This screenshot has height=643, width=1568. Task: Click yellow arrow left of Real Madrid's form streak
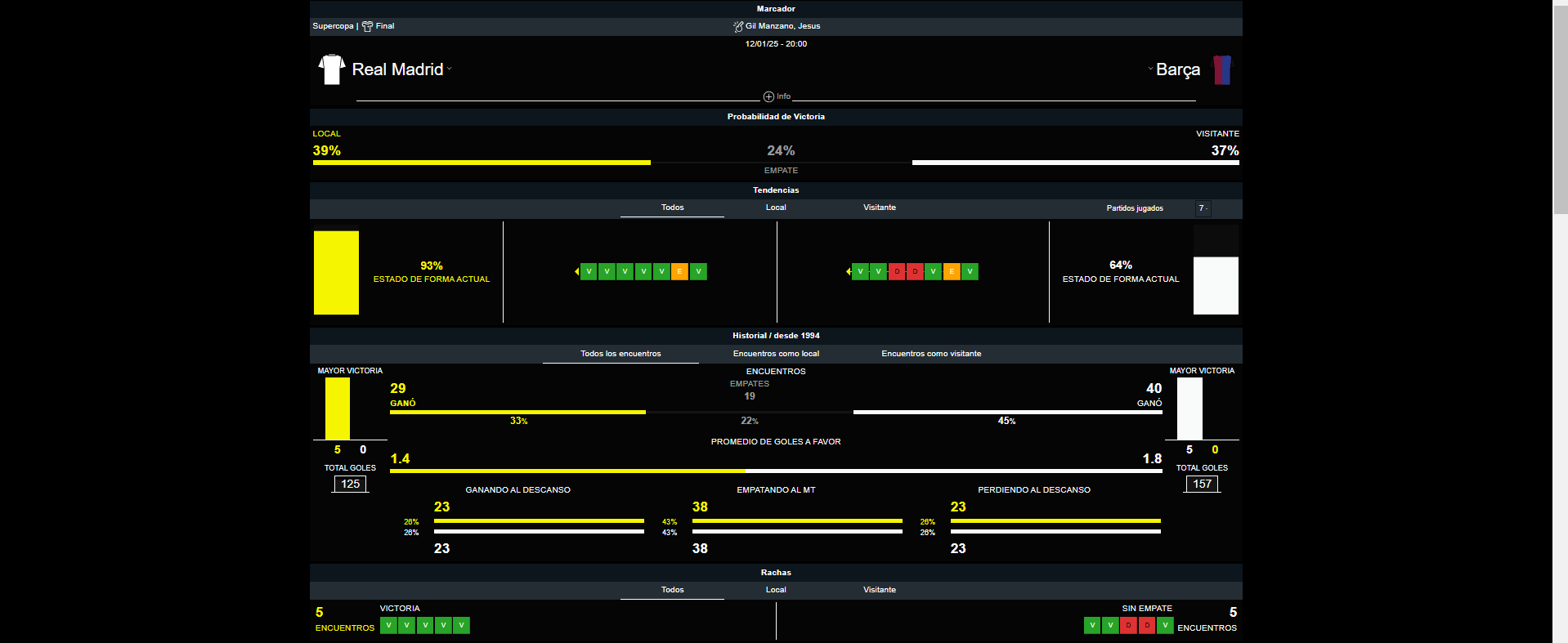576,272
